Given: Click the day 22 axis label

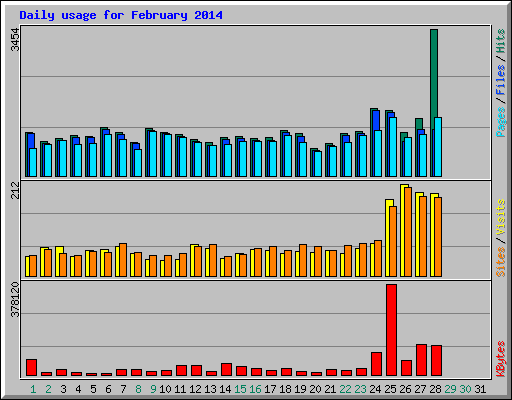Looking at the screenshot, I should pyautogui.click(x=345, y=389).
